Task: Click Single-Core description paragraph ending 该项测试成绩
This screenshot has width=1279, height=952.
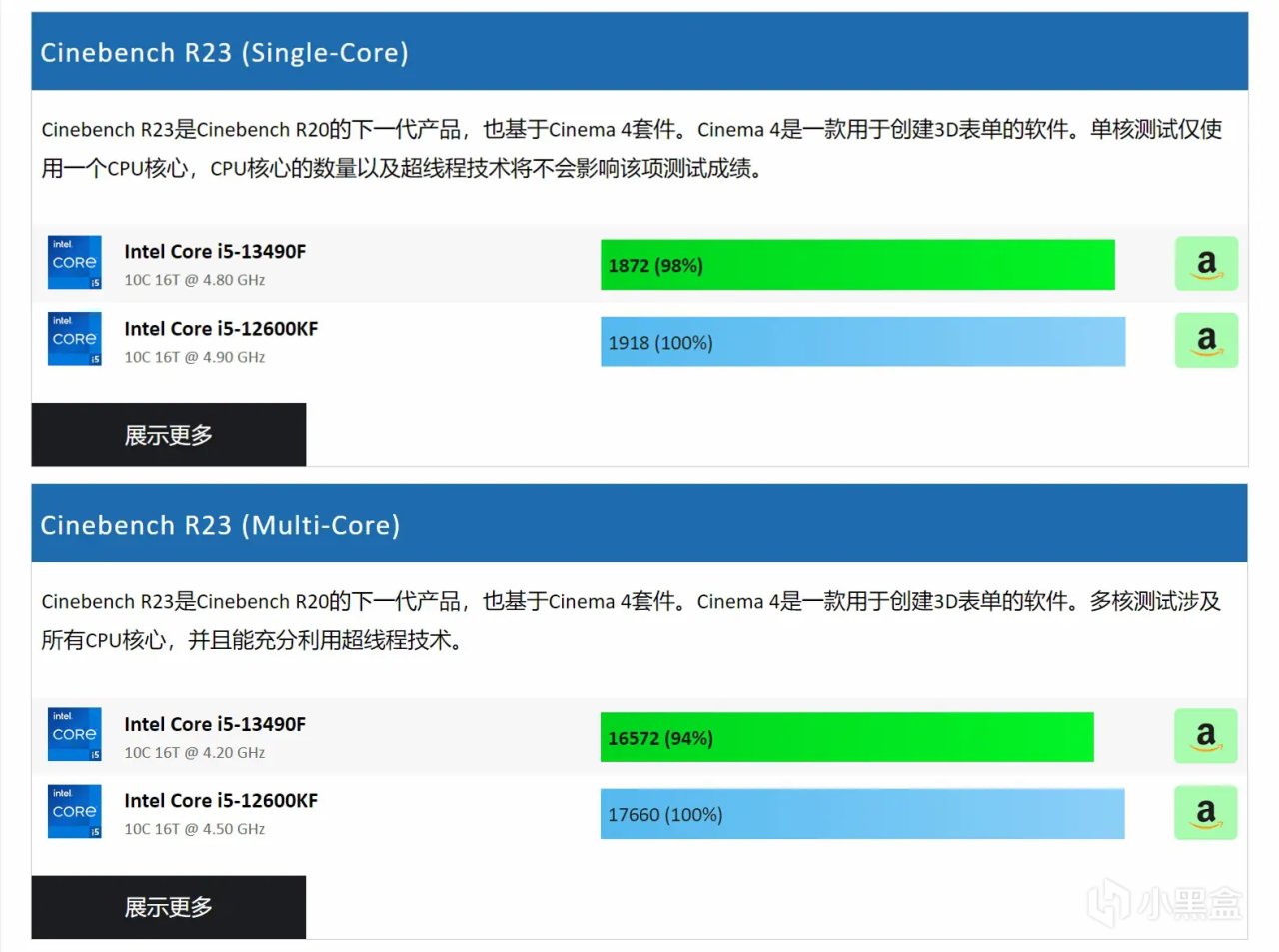Action: click(632, 149)
